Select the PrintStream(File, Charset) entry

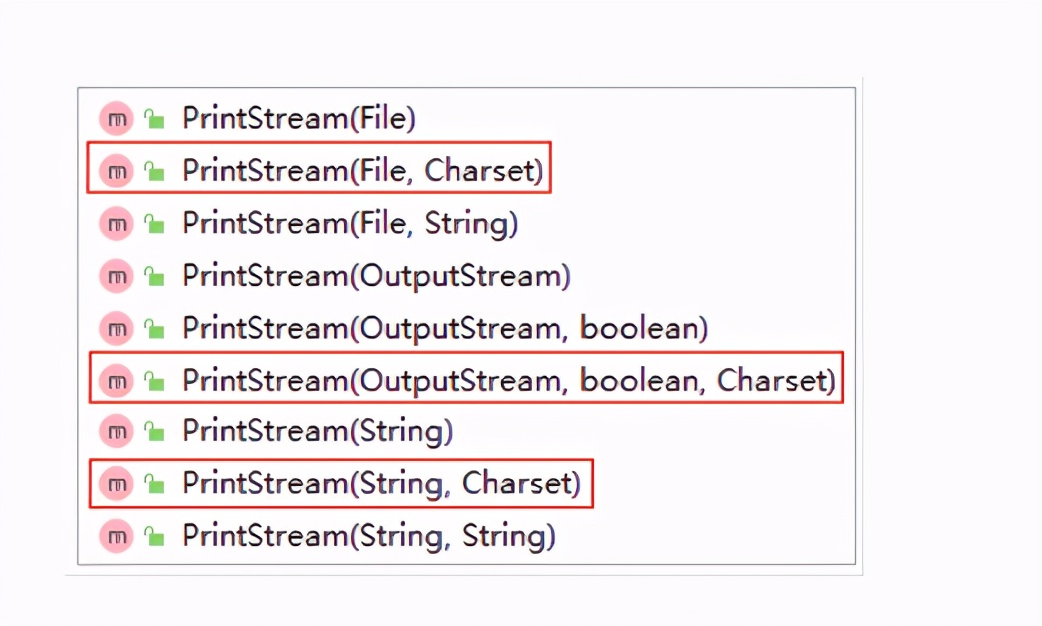point(362,171)
